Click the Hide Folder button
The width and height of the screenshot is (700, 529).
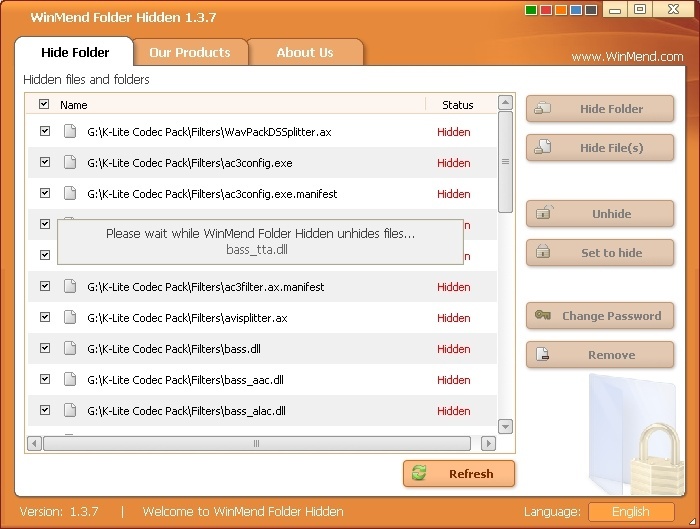tap(600, 108)
